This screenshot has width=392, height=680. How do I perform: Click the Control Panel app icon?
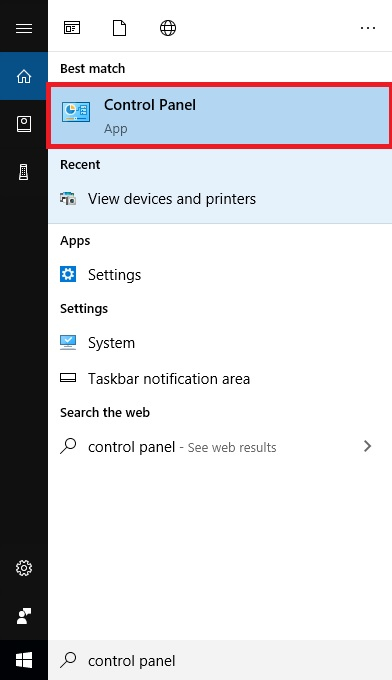click(76, 112)
